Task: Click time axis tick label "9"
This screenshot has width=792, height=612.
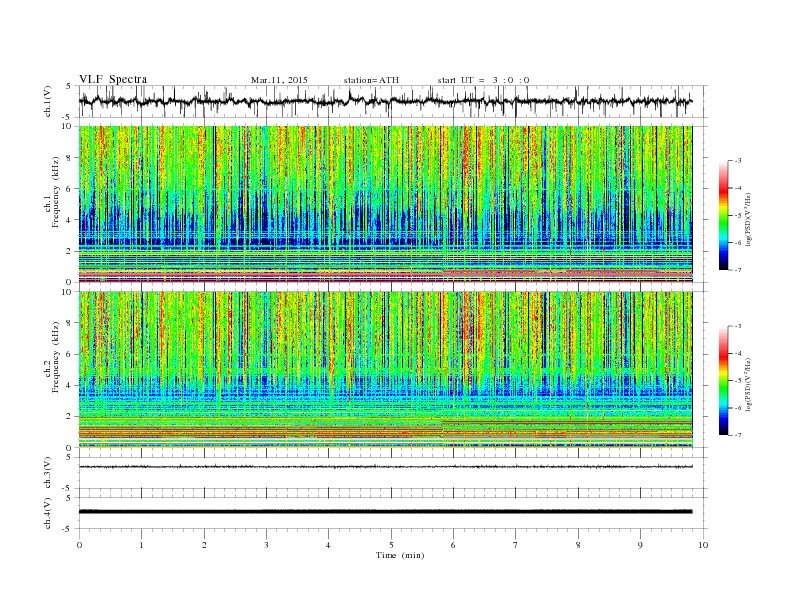Action: [x=640, y=545]
